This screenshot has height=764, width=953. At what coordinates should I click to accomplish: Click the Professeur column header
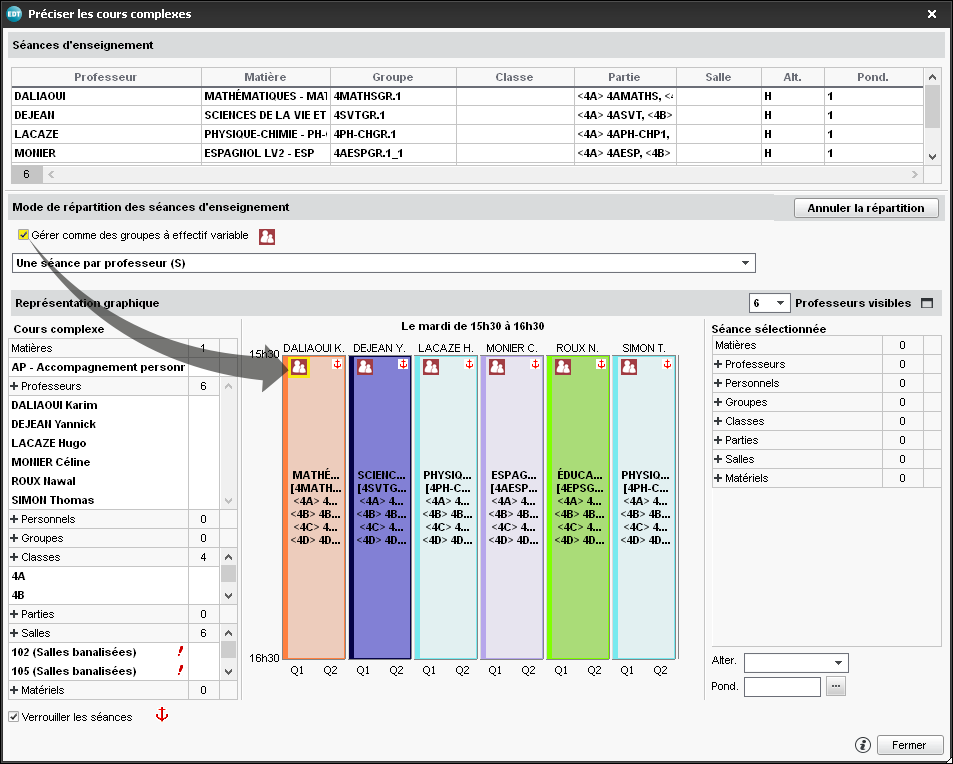click(105, 77)
